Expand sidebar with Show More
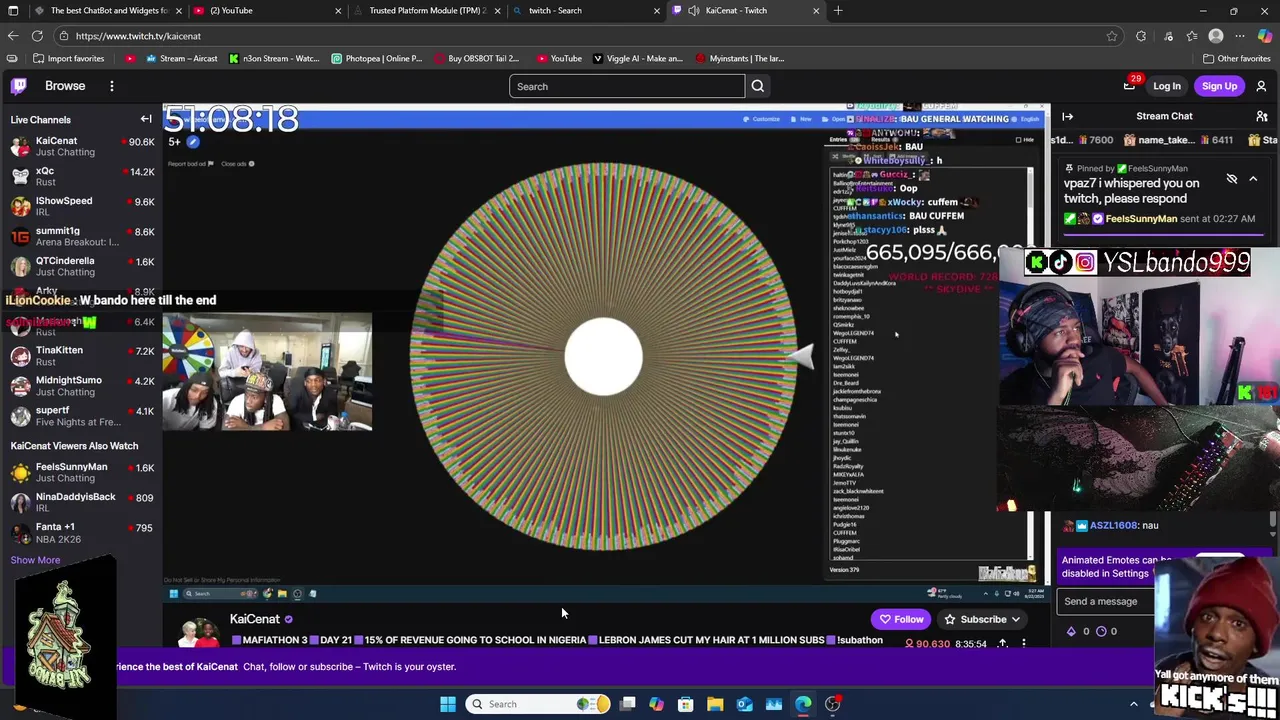Image resolution: width=1280 pixels, height=720 pixels. click(x=35, y=560)
